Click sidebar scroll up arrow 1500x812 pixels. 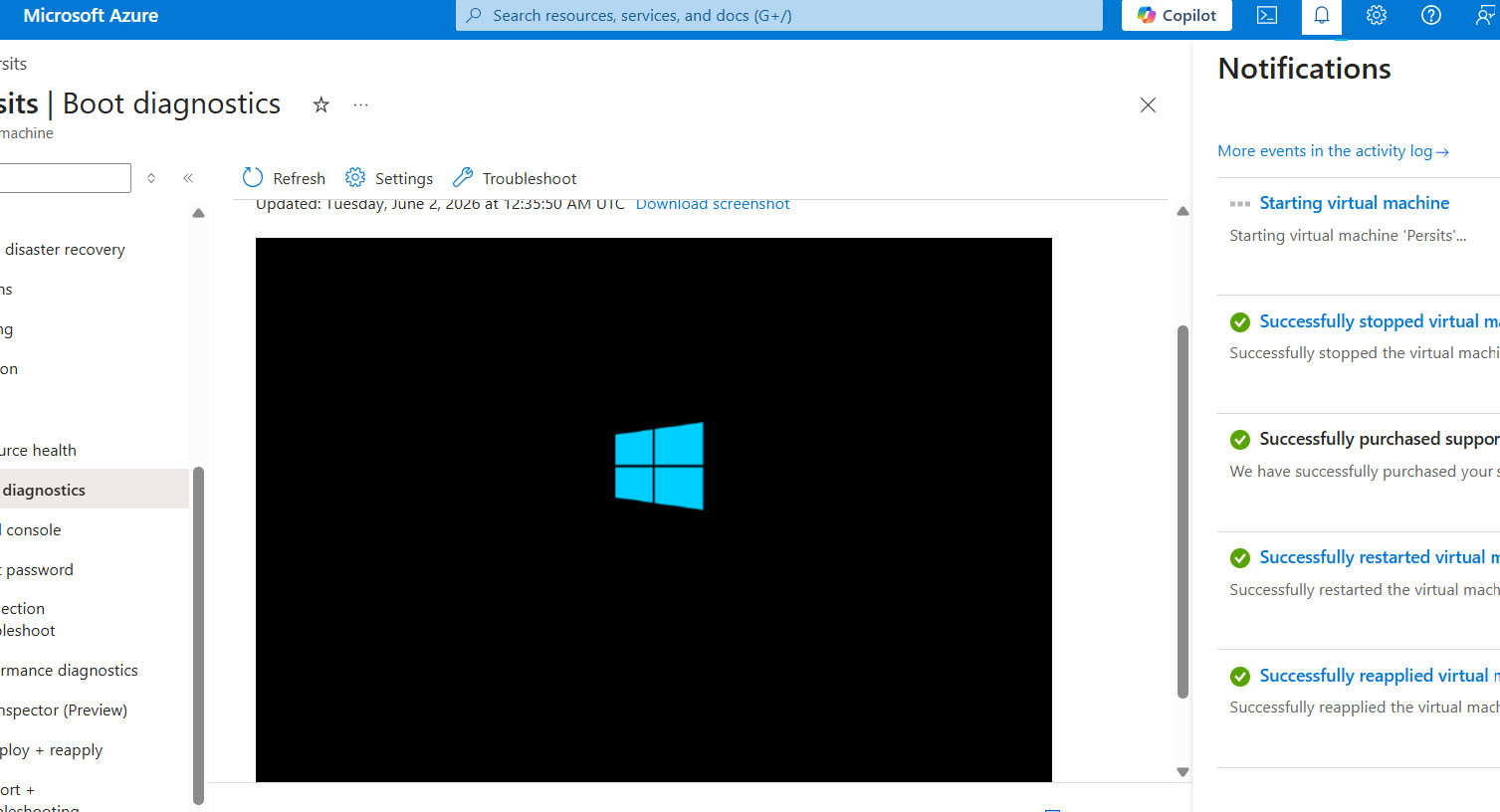click(x=198, y=213)
